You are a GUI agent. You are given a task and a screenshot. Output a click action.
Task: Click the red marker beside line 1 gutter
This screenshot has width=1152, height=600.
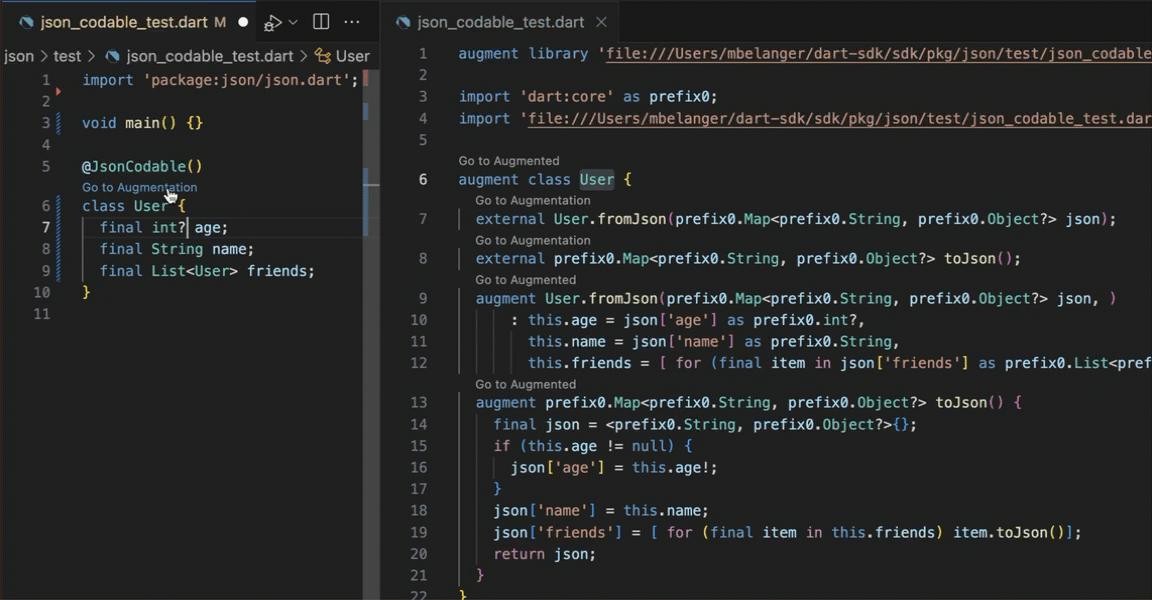(x=58, y=92)
